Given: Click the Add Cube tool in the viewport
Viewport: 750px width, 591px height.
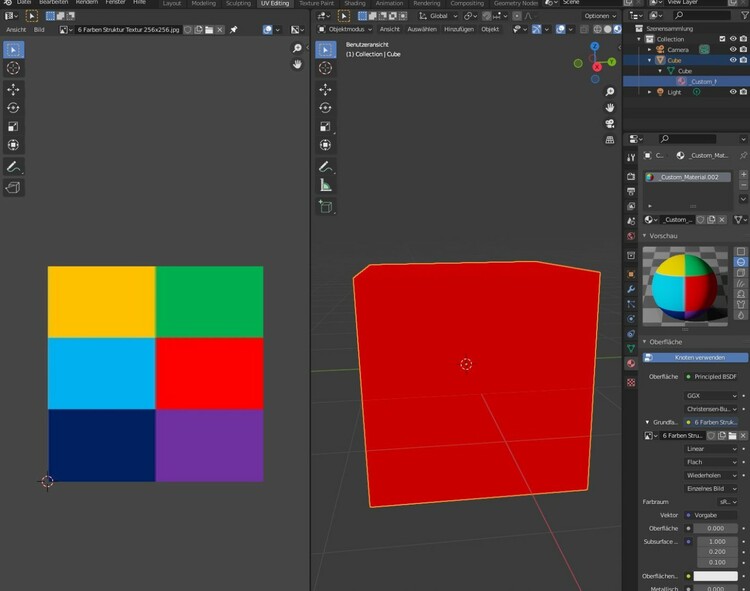Looking at the screenshot, I should (325, 206).
